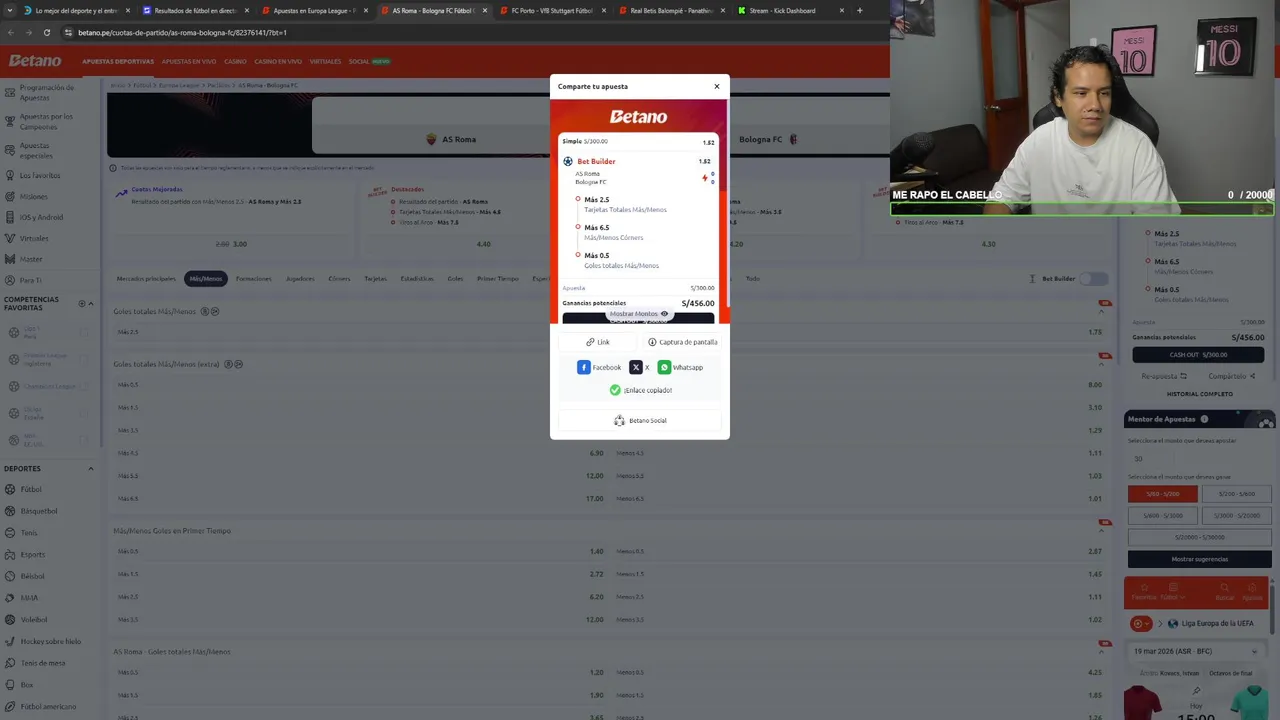Open Apuestas en Vivo menu

(189, 61)
